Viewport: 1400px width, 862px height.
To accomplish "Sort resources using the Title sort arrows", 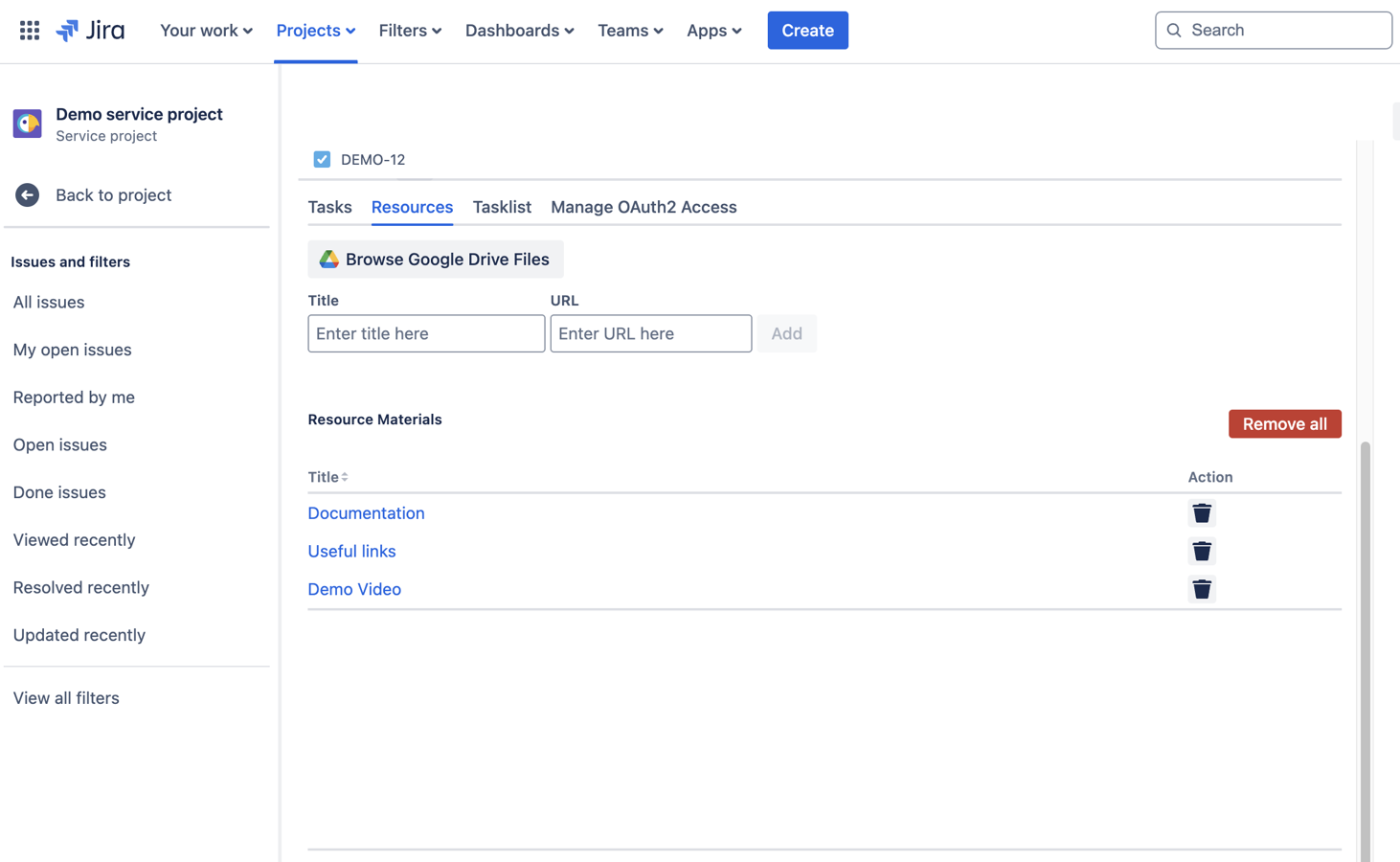I will [342, 476].
